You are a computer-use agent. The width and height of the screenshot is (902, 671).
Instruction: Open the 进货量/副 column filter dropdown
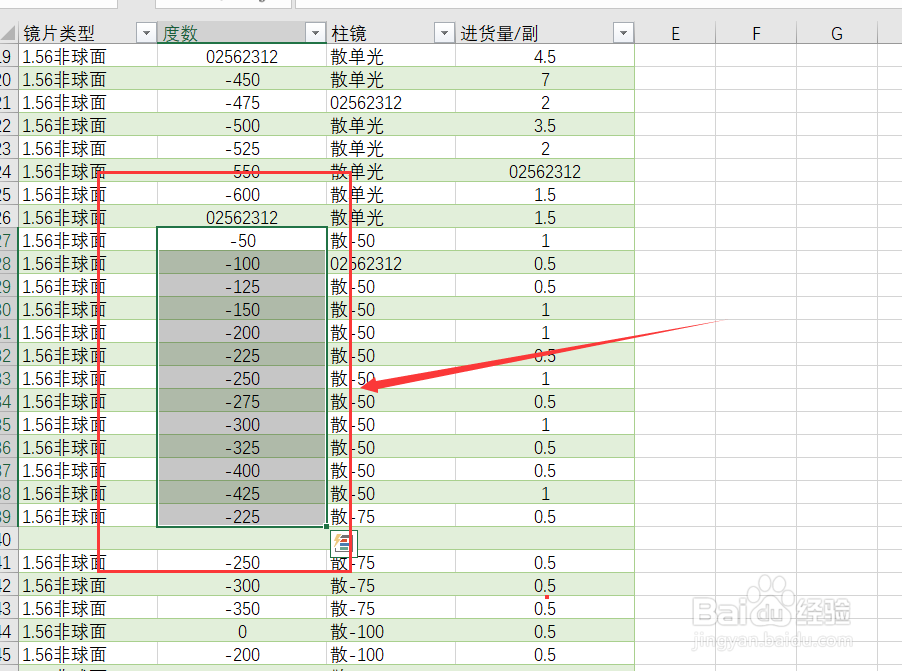[623, 33]
